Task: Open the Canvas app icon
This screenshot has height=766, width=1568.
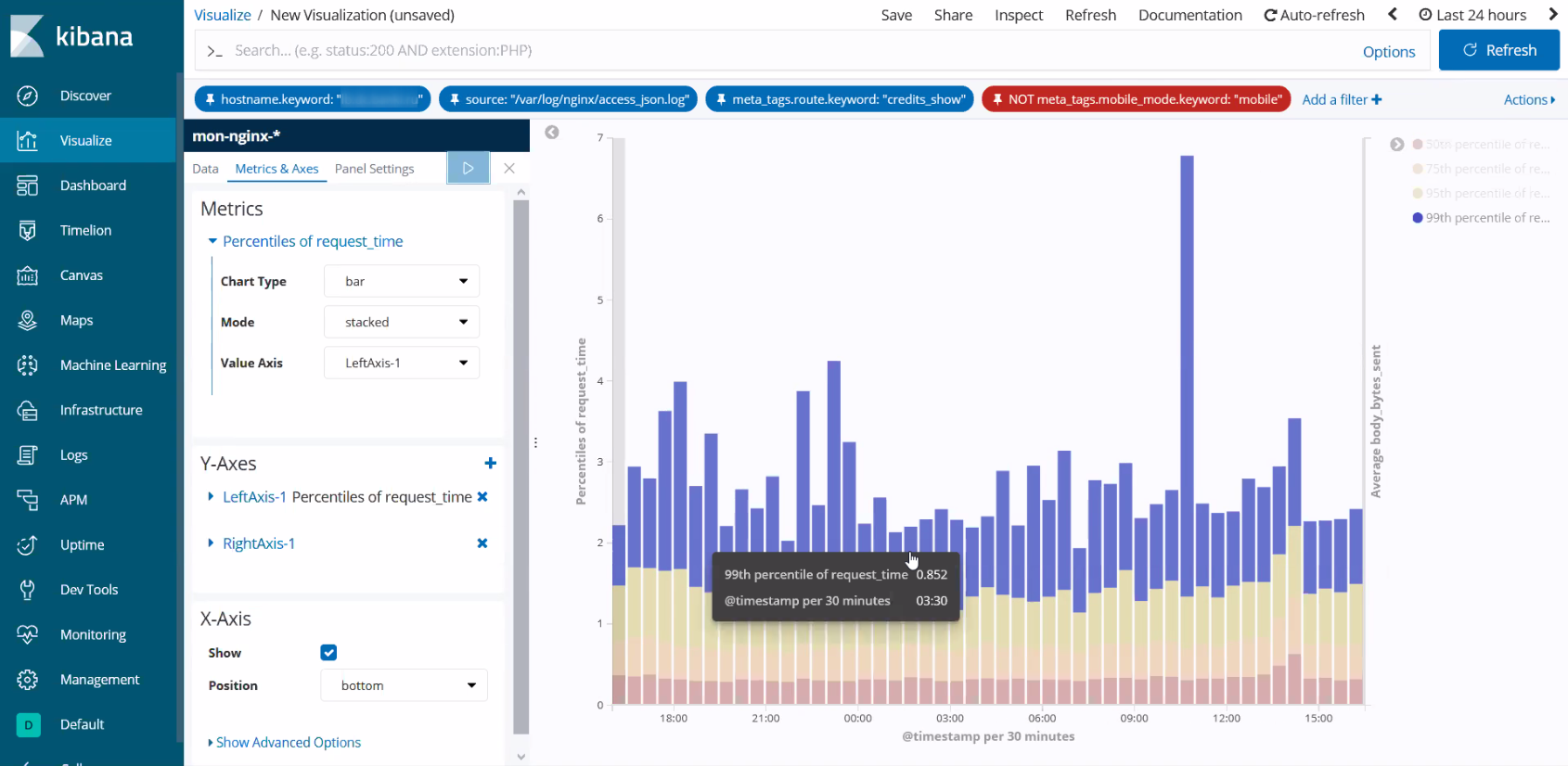Action: pyautogui.click(x=28, y=275)
